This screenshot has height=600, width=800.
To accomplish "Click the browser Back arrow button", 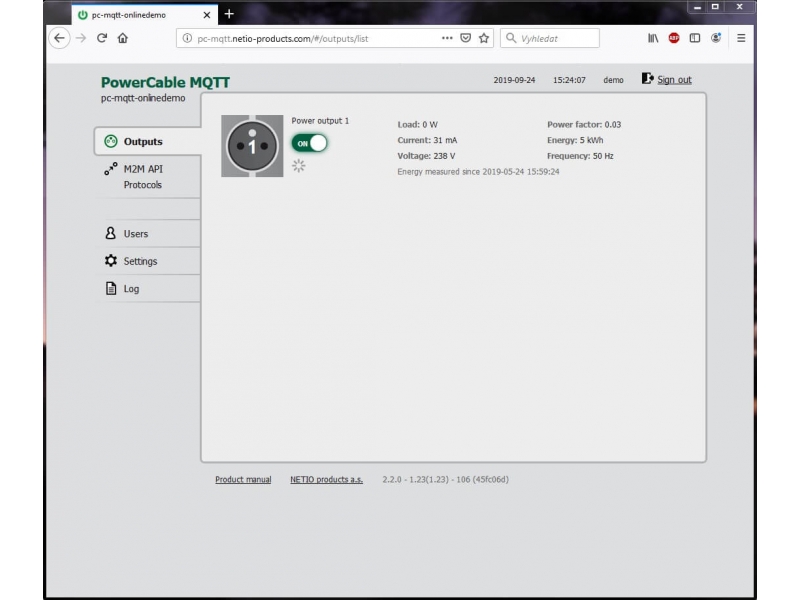I will (59, 38).
